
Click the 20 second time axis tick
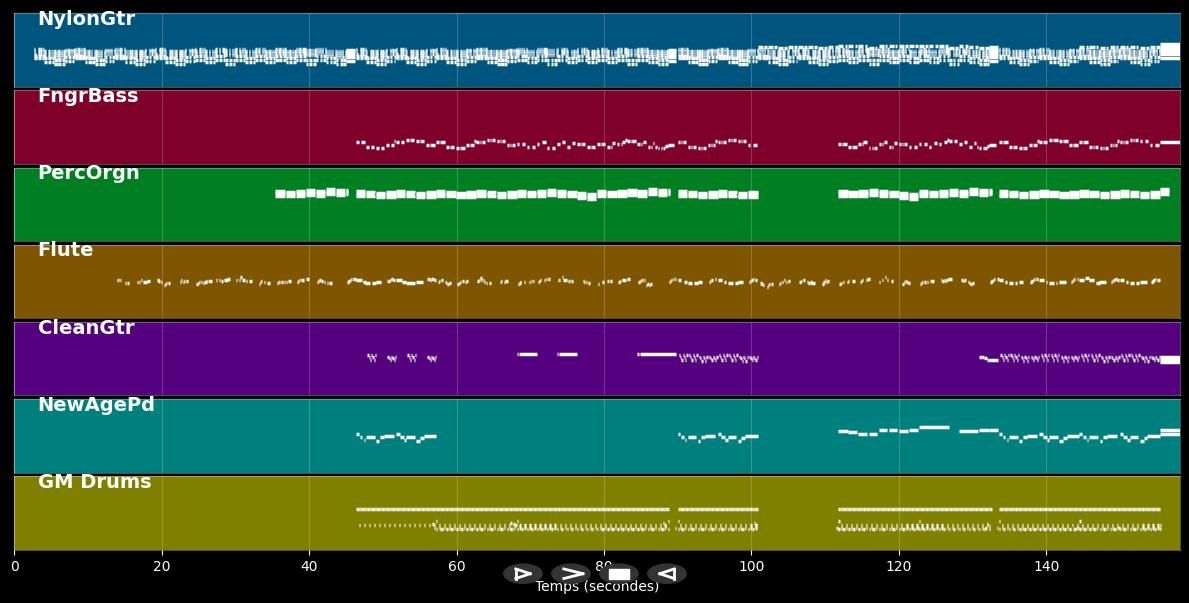pyautogui.click(x=162, y=567)
